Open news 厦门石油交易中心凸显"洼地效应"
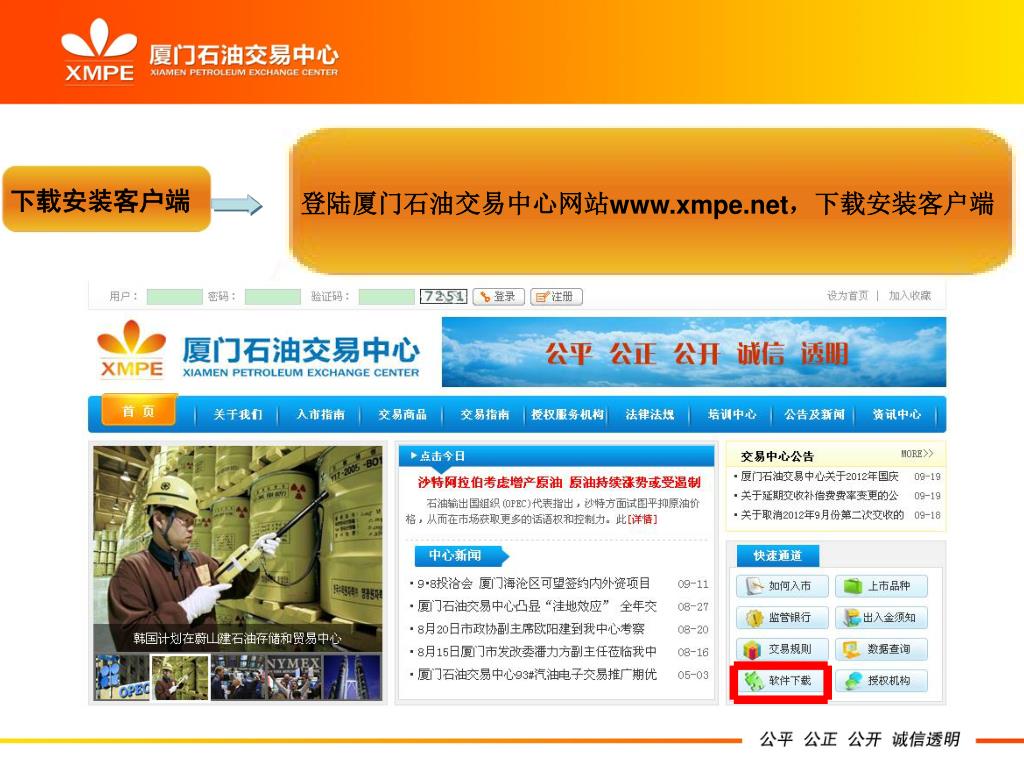1024x768 pixels. point(537,606)
